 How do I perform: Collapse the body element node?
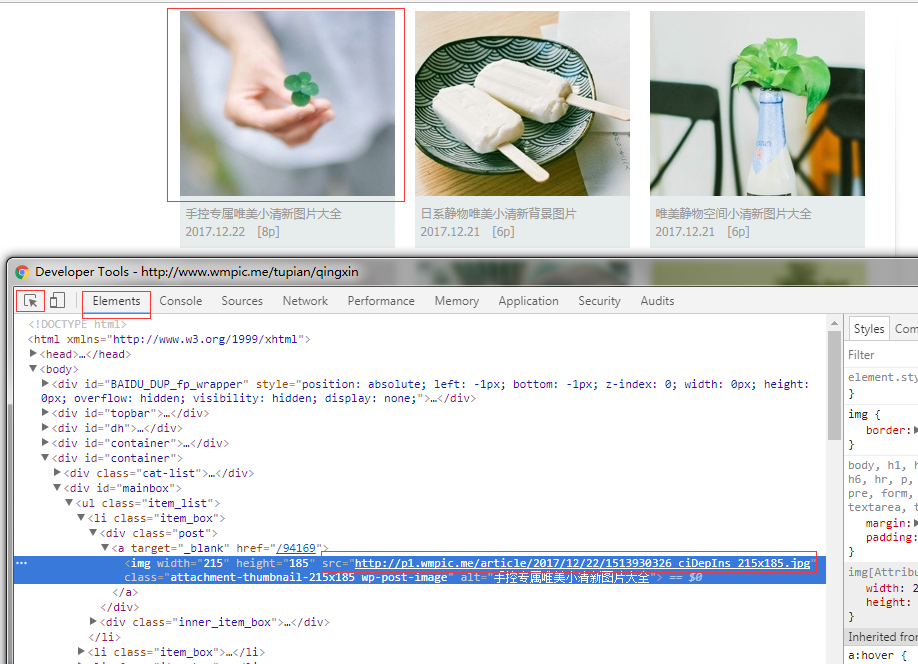pyautogui.click(x=33, y=369)
